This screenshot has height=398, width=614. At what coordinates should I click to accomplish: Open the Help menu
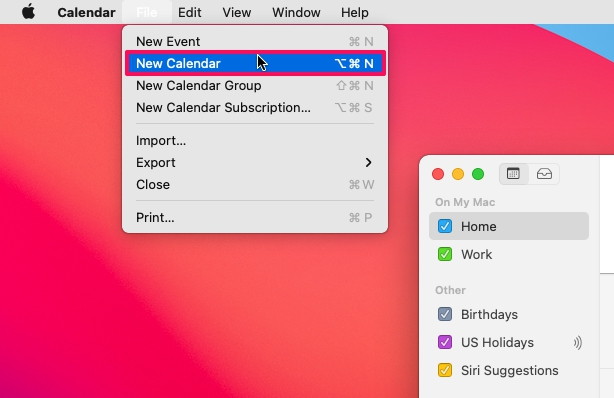pyautogui.click(x=354, y=13)
